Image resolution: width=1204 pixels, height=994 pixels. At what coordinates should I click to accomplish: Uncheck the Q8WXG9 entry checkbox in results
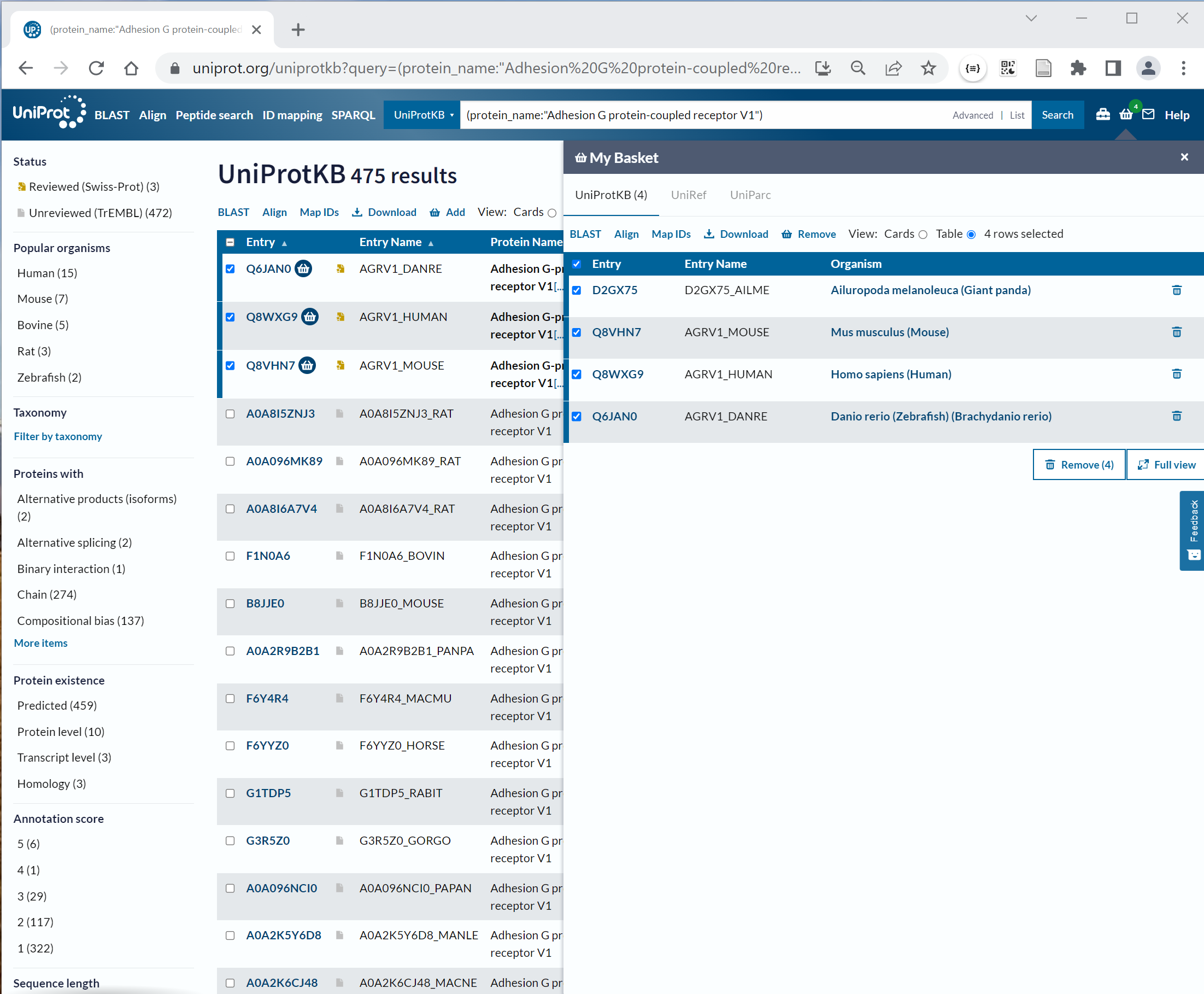(x=230, y=317)
